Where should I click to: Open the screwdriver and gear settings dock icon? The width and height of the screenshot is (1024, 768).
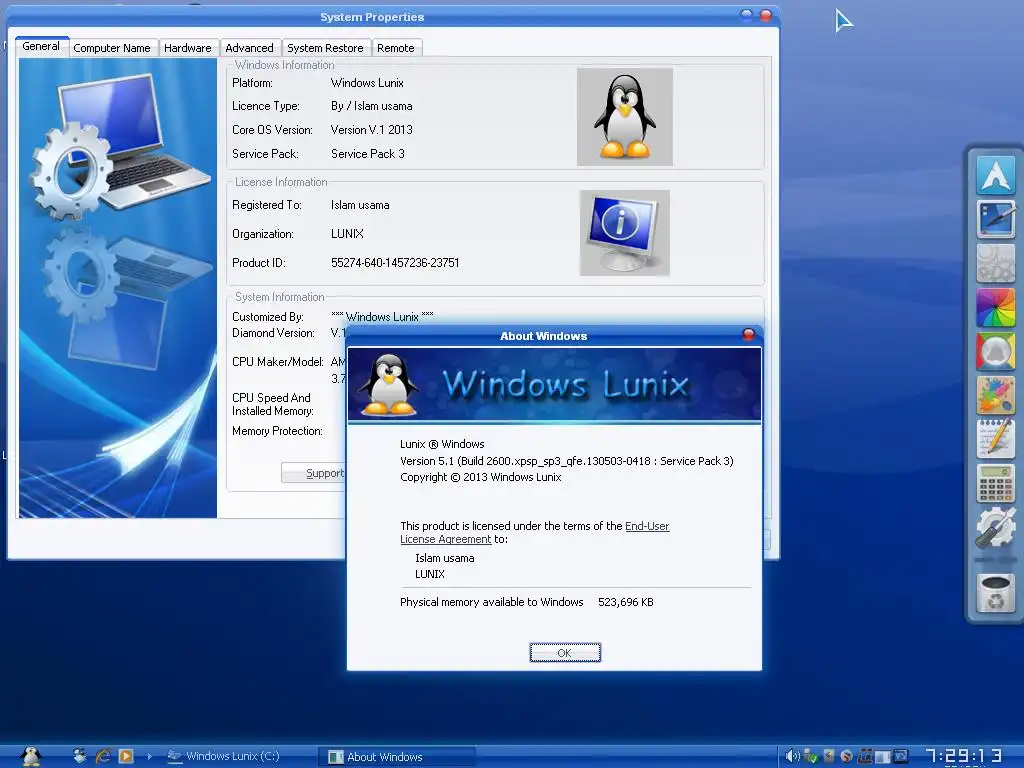click(x=995, y=528)
